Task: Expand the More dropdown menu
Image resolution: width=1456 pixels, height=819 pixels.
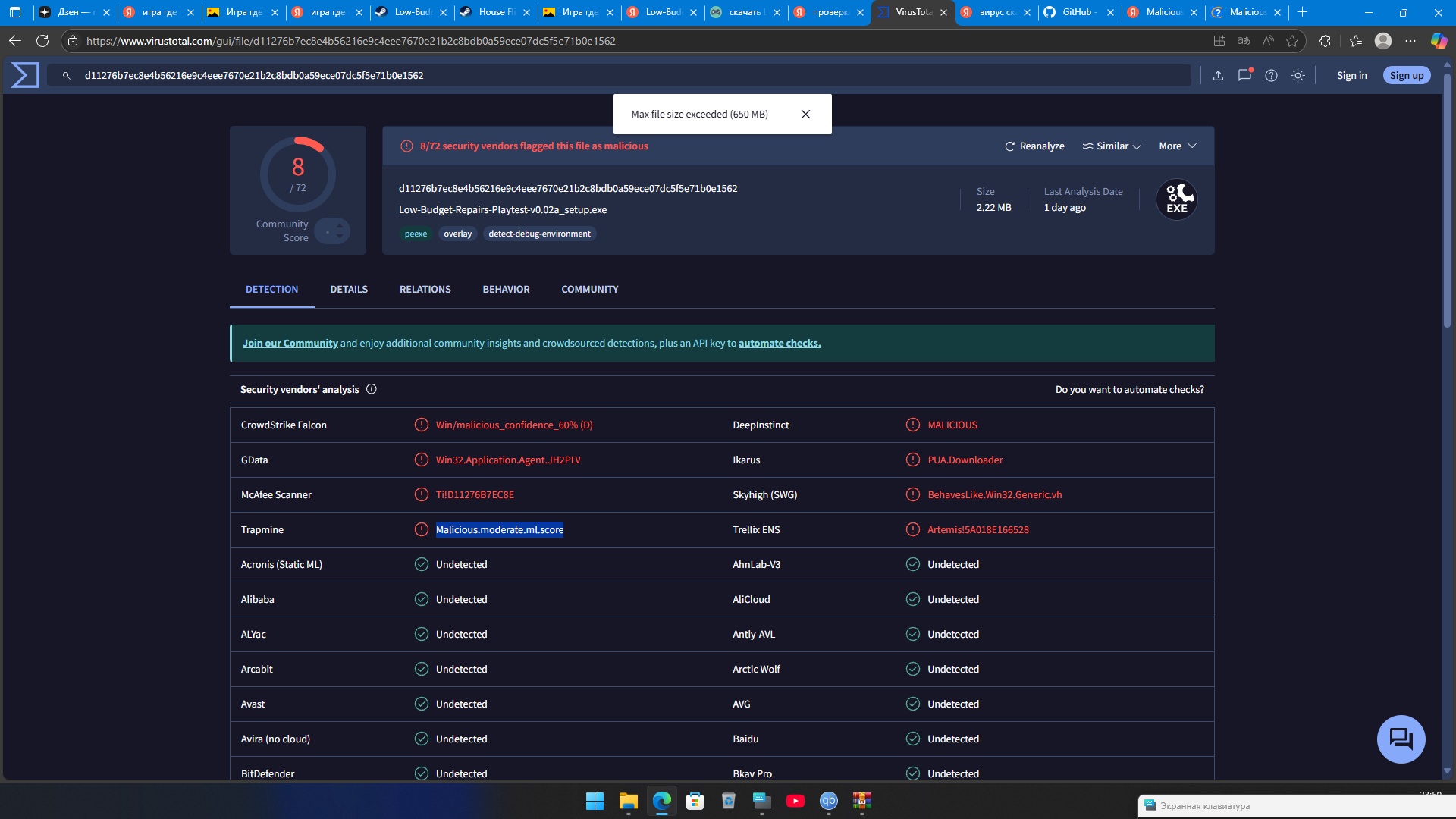Action: coord(1177,146)
